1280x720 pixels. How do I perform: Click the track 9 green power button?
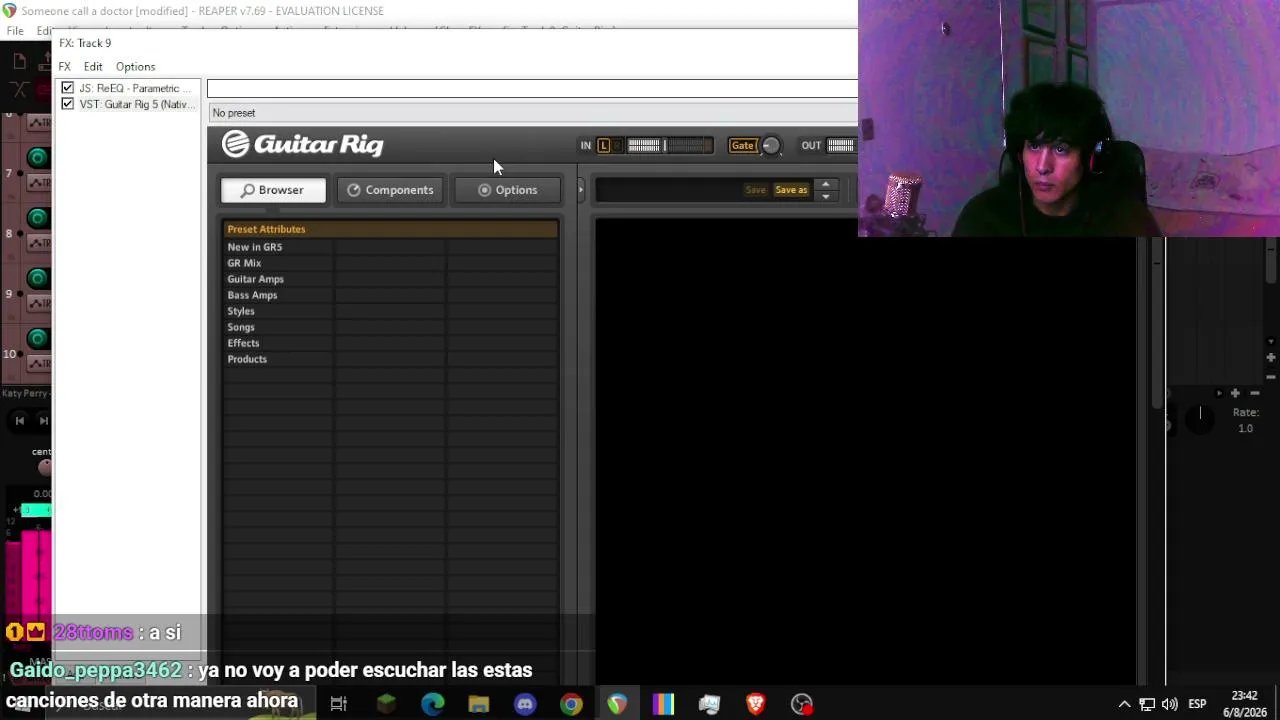tap(37, 278)
